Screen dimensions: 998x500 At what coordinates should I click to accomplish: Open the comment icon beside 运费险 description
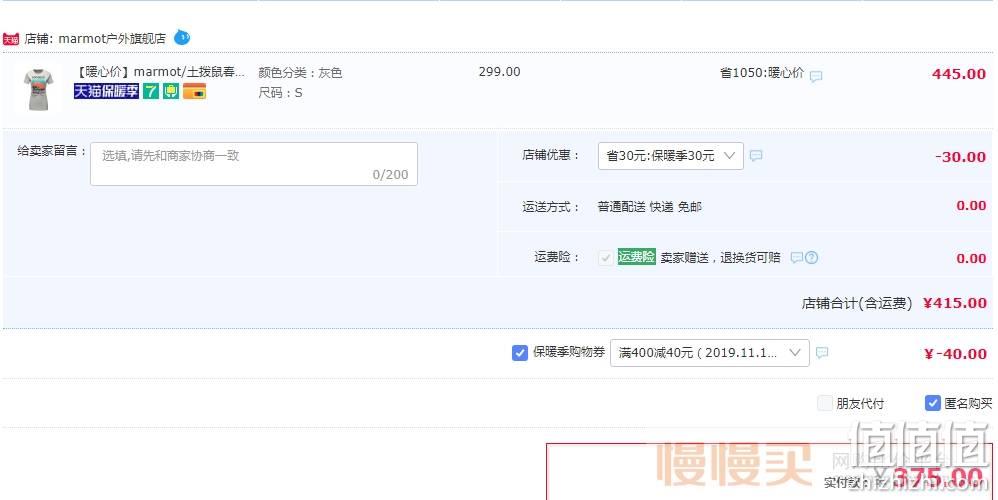796,258
